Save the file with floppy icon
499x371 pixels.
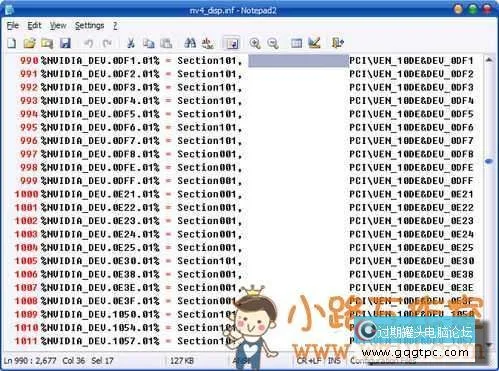point(65,43)
